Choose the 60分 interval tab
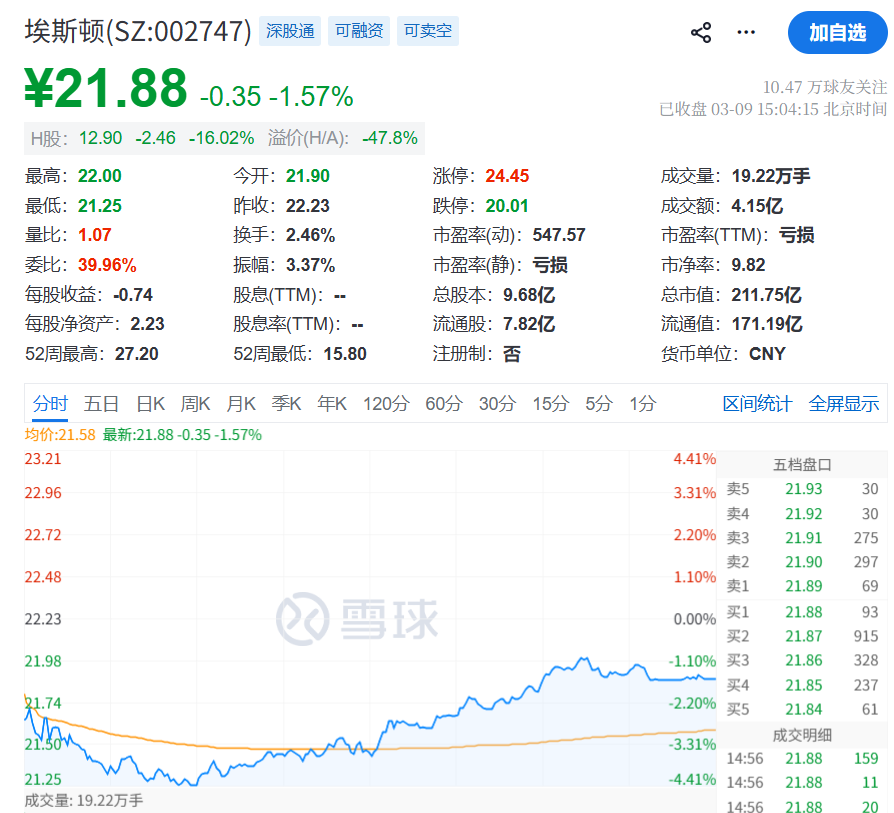894x813 pixels. click(x=444, y=404)
